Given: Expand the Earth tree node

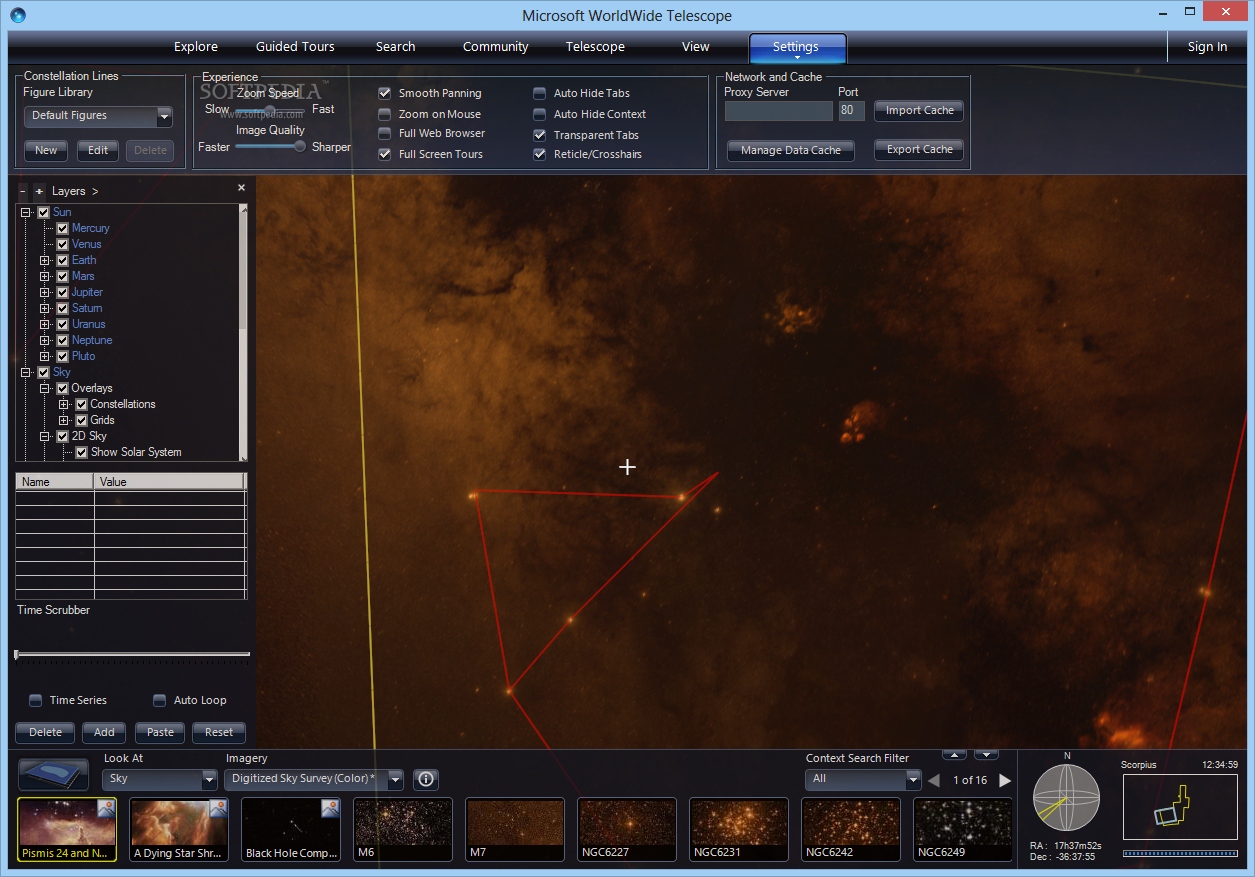Looking at the screenshot, I should (45, 260).
